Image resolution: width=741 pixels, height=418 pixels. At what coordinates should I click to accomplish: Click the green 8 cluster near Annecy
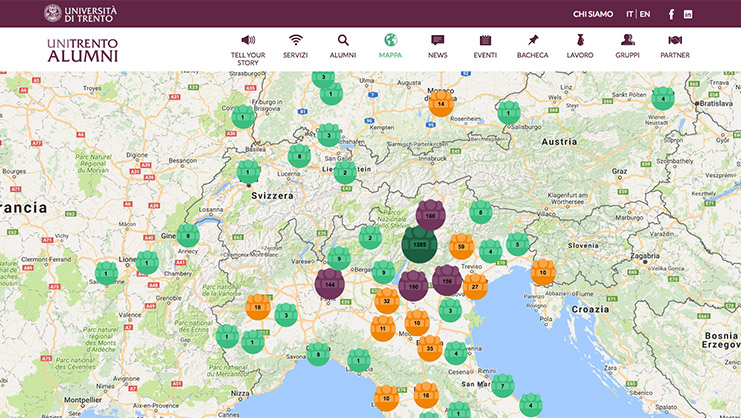[188, 235]
